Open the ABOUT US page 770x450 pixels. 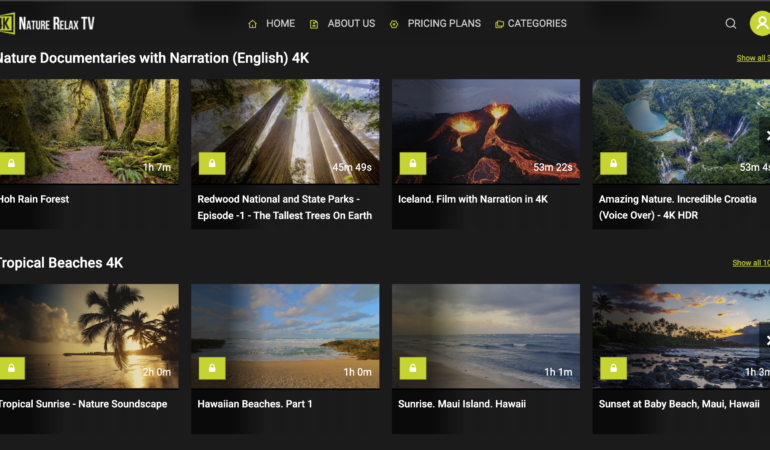[343, 23]
